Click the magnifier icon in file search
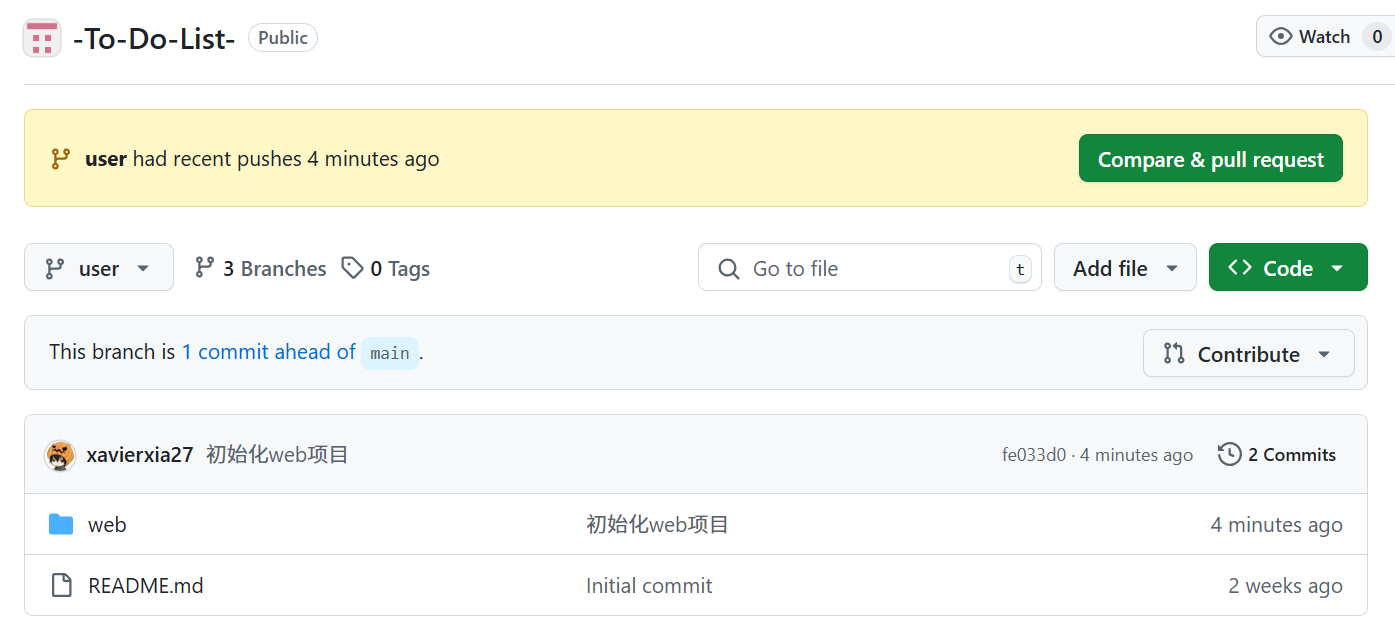1395x621 pixels. click(x=729, y=268)
